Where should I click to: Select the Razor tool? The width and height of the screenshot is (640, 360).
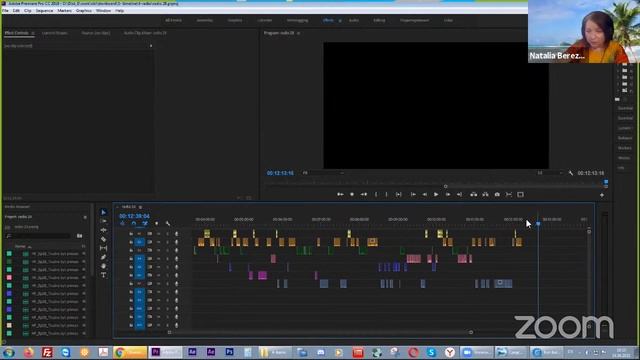click(103, 239)
